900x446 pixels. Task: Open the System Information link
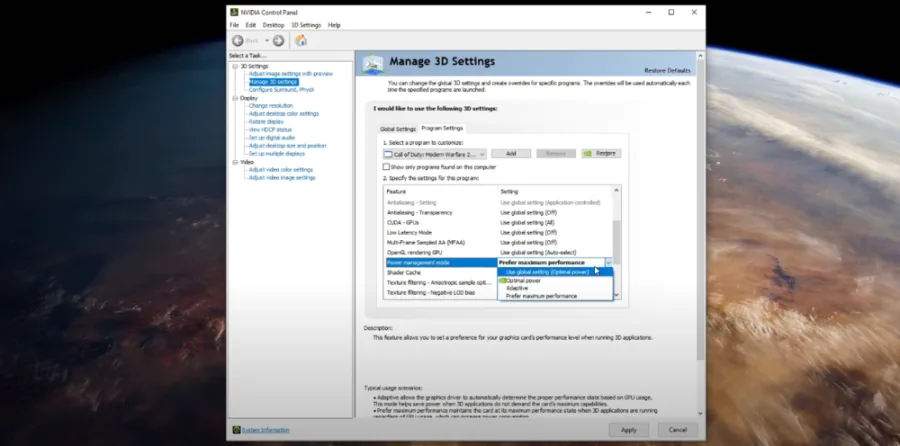coord(265,430)
